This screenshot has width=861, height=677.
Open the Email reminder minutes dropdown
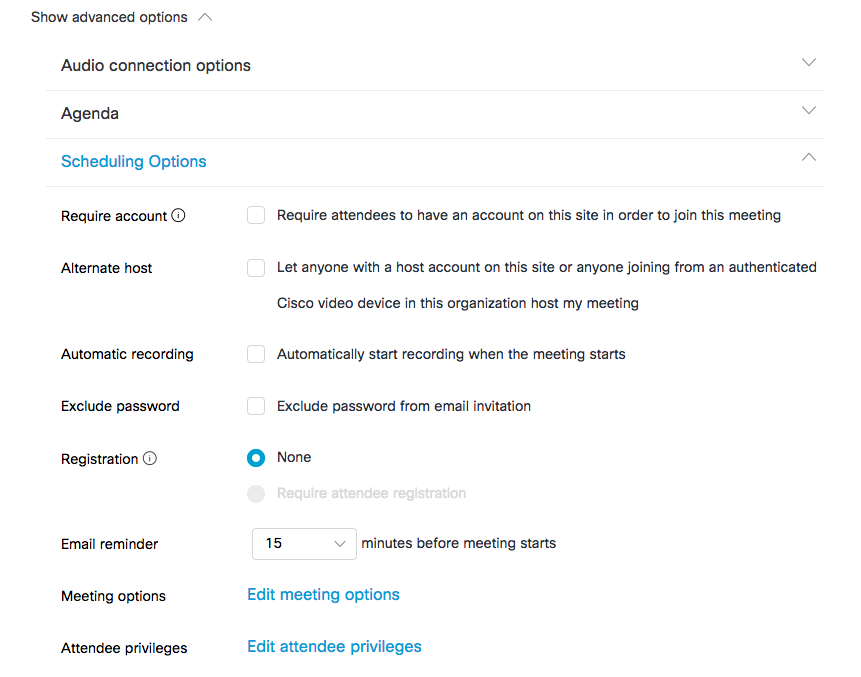tap(304, 544)
